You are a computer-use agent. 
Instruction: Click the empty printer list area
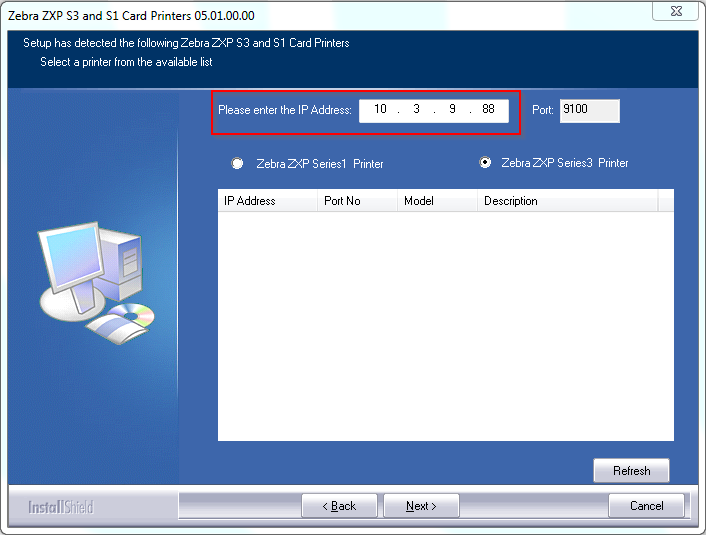(446, 326)
